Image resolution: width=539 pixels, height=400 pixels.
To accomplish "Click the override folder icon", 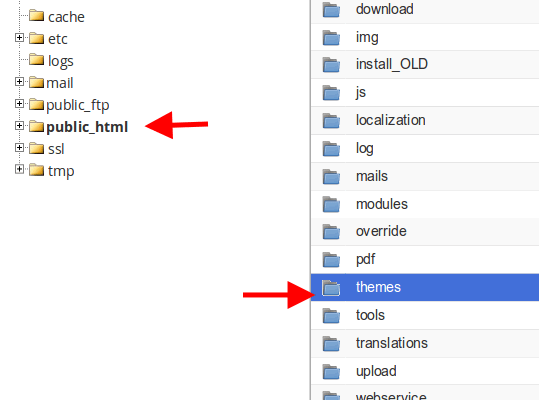I will coord(331,232).
